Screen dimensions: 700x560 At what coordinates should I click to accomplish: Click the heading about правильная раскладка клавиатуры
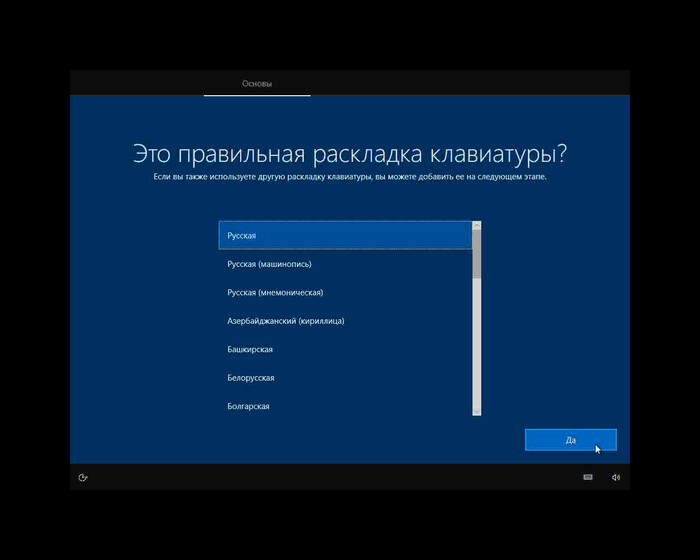click(350, 154)
